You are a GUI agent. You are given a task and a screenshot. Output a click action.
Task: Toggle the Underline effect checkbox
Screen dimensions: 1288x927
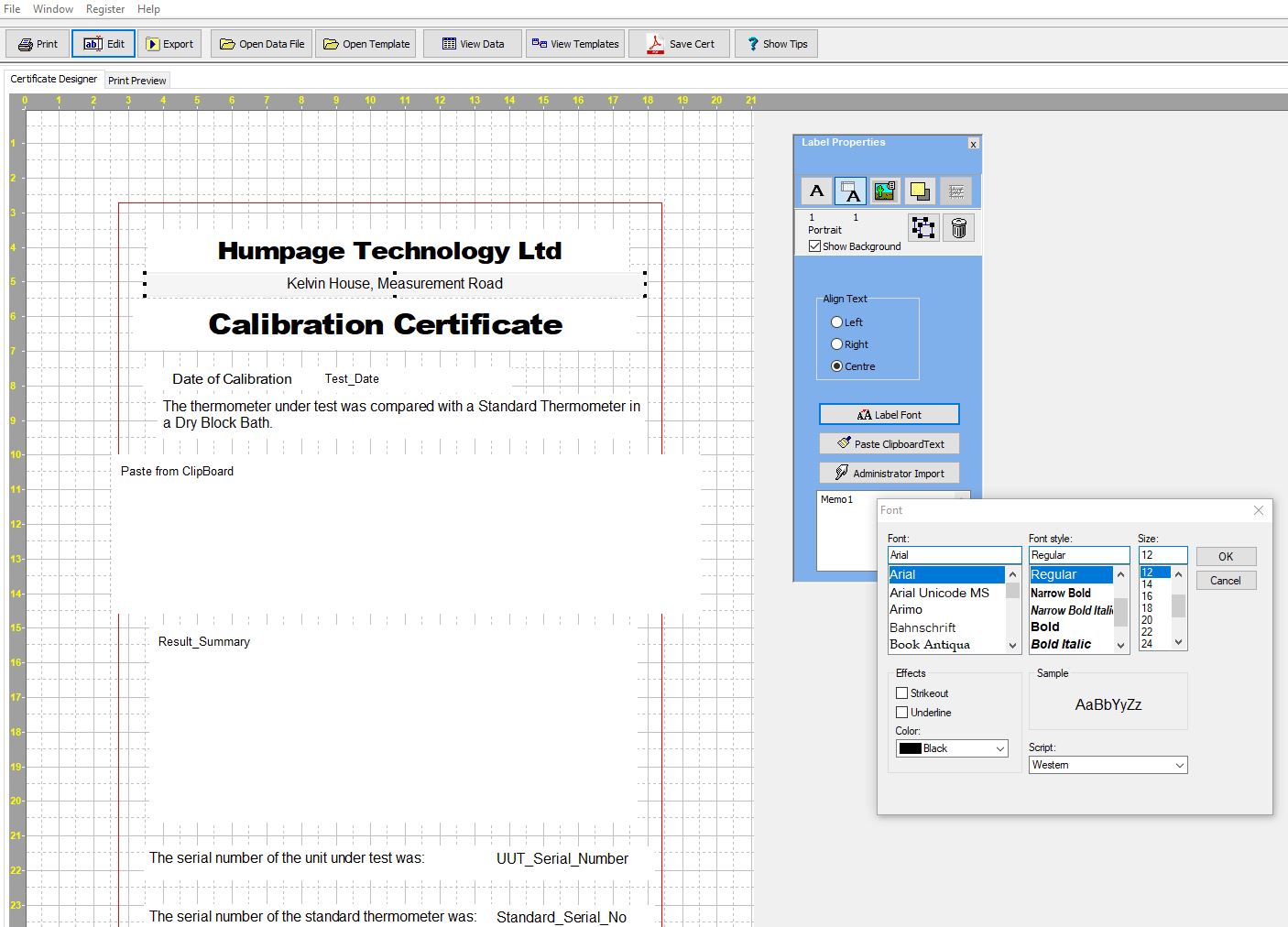click(x=901, y=713)
